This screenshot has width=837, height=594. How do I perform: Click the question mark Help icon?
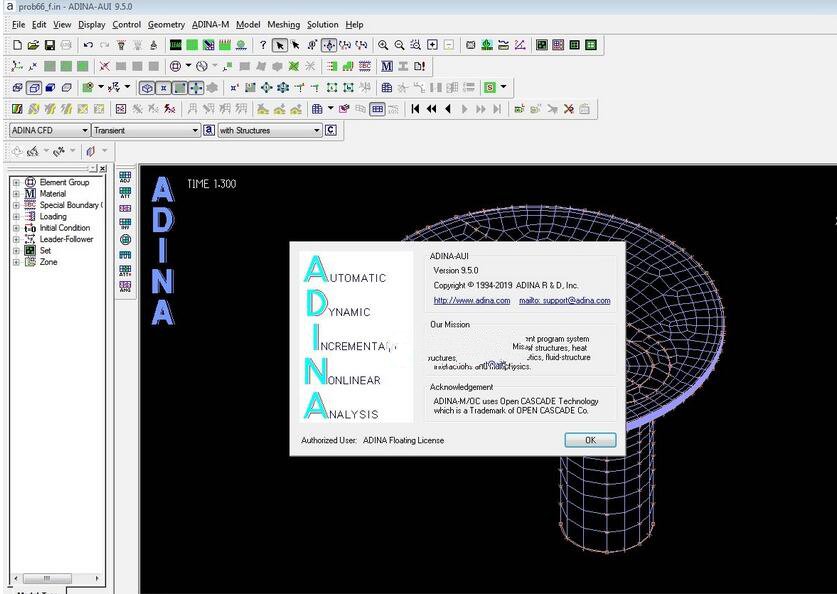[263, 45]
